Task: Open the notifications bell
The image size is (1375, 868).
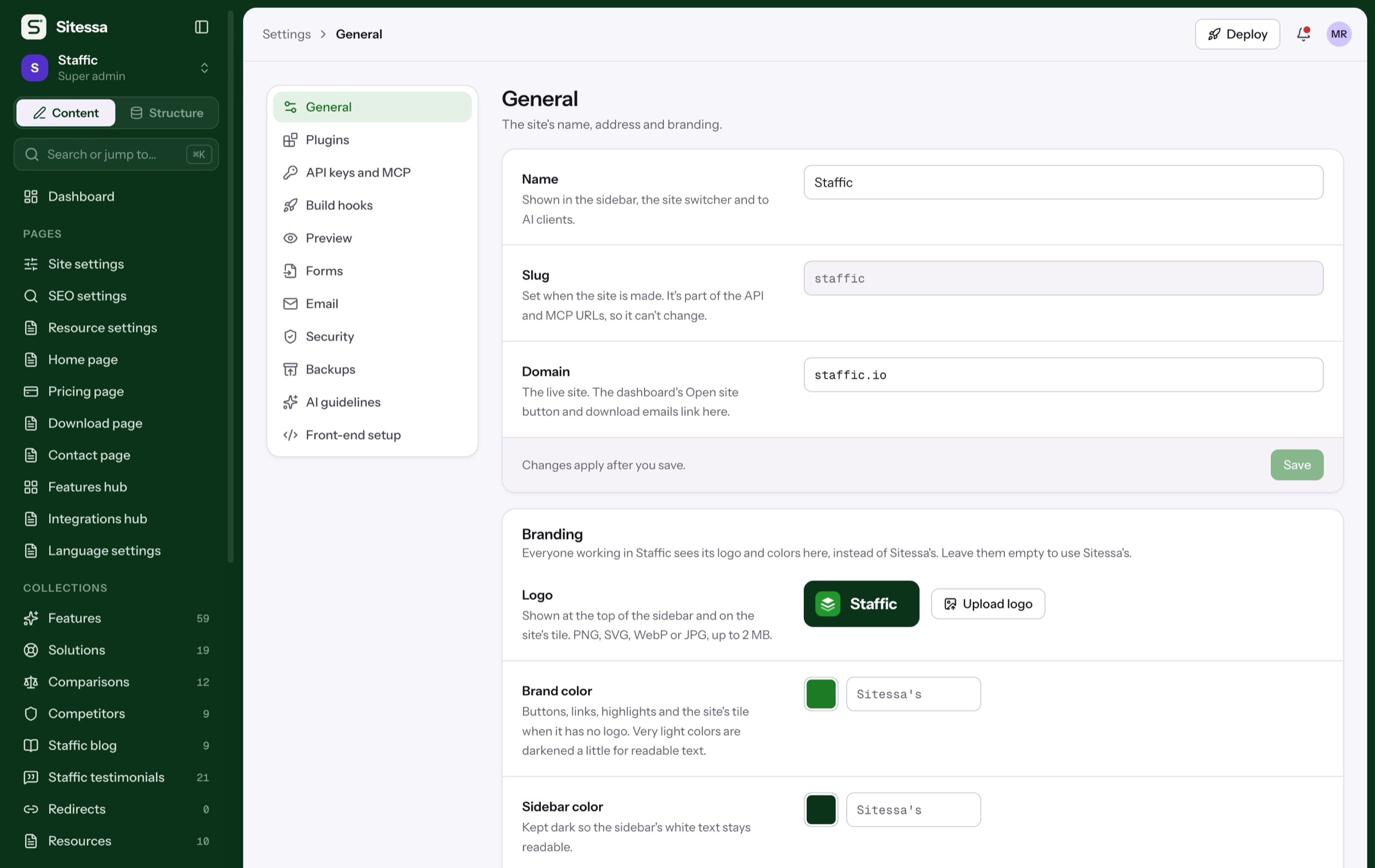Action: pyautogui.click(x=1303, y=34)
